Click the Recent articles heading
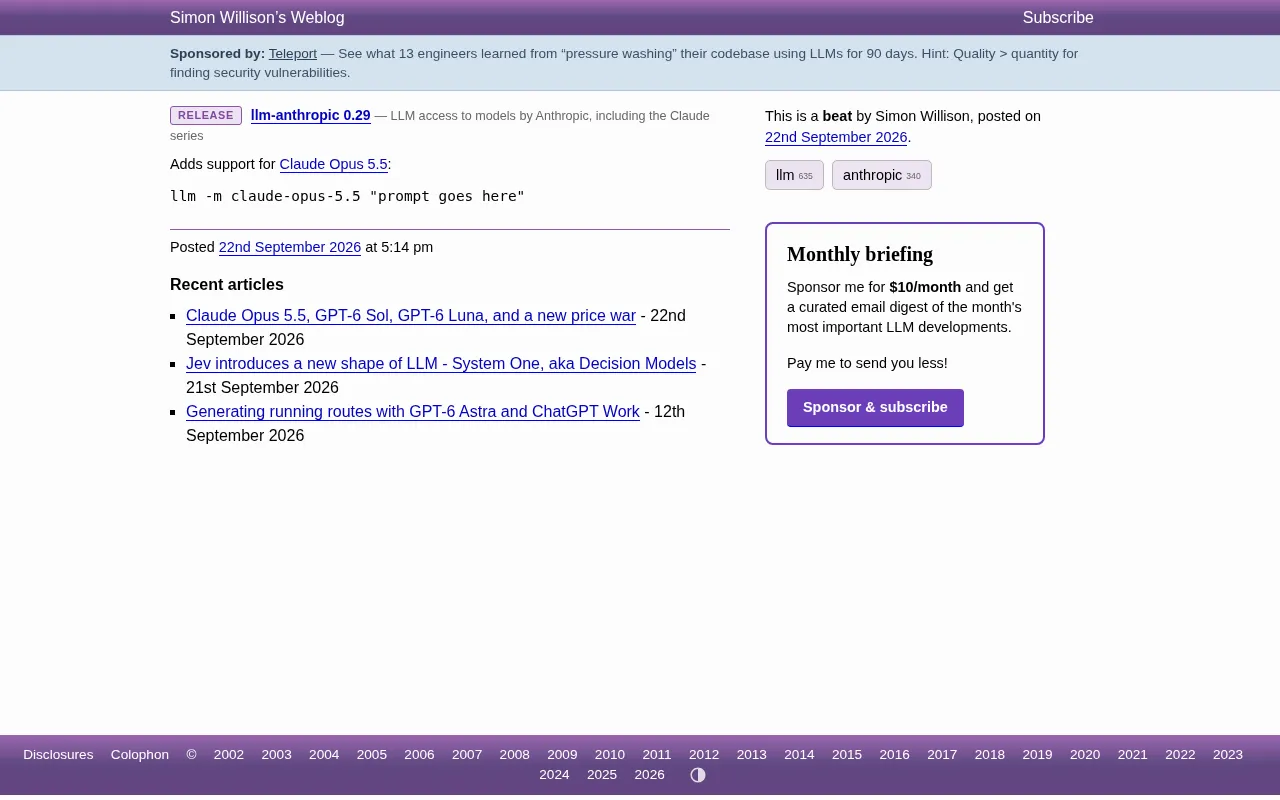 point(227,285)
